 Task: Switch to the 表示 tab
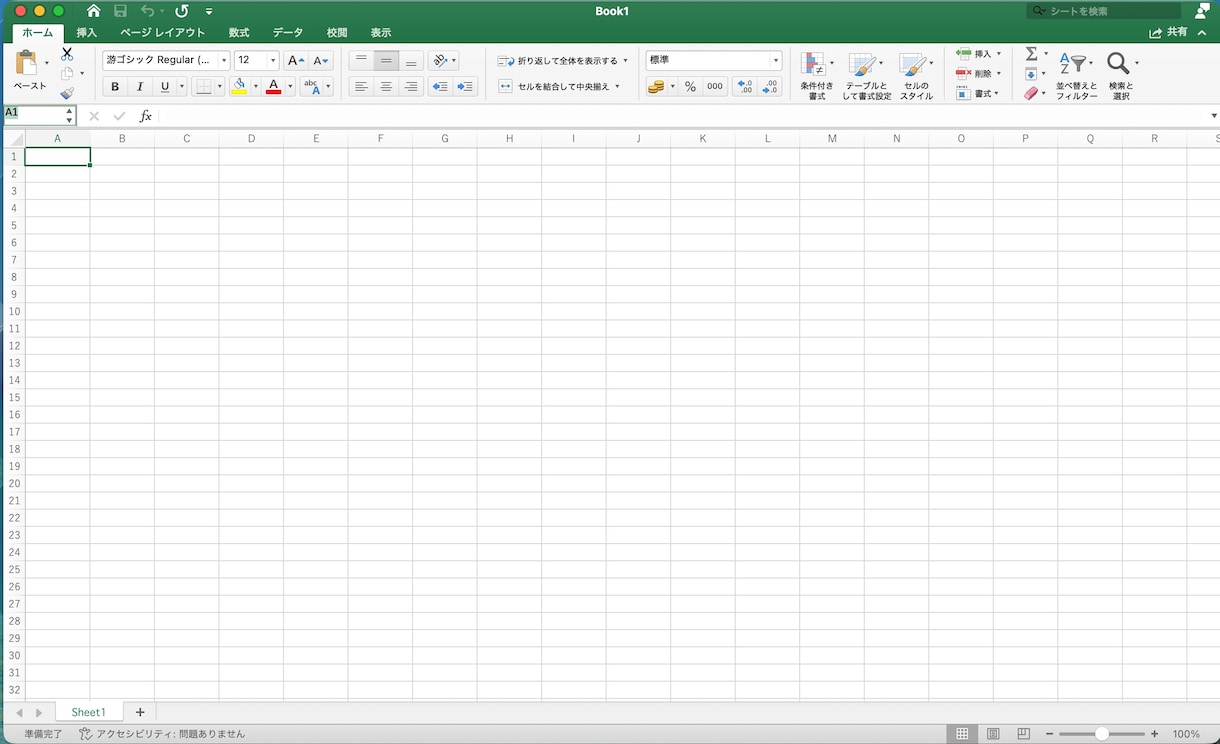tap(381, 33)
